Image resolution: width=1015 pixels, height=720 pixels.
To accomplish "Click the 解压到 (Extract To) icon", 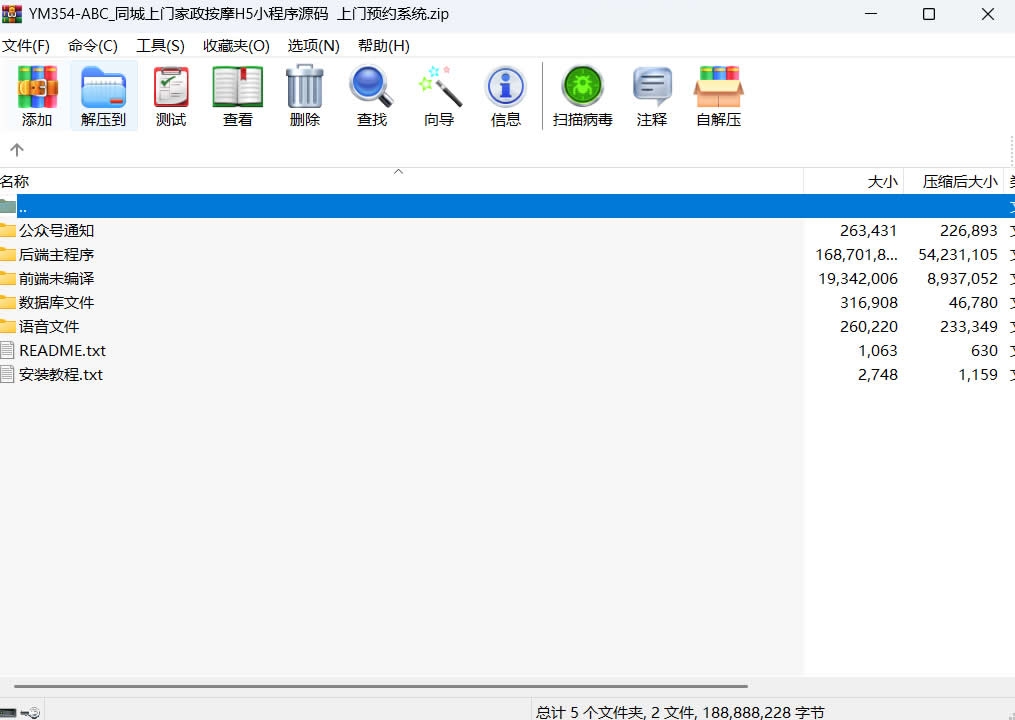I will tap(103, 88).
